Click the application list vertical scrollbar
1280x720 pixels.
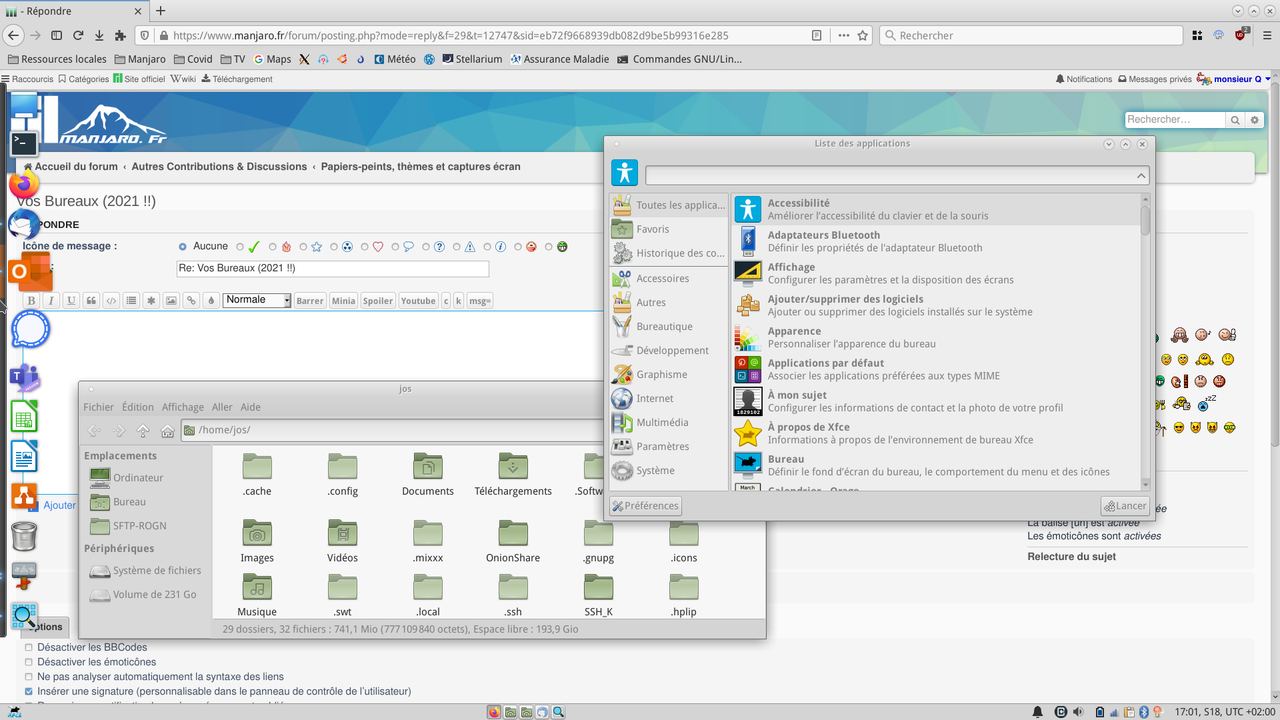click(x=1146, y=340)
